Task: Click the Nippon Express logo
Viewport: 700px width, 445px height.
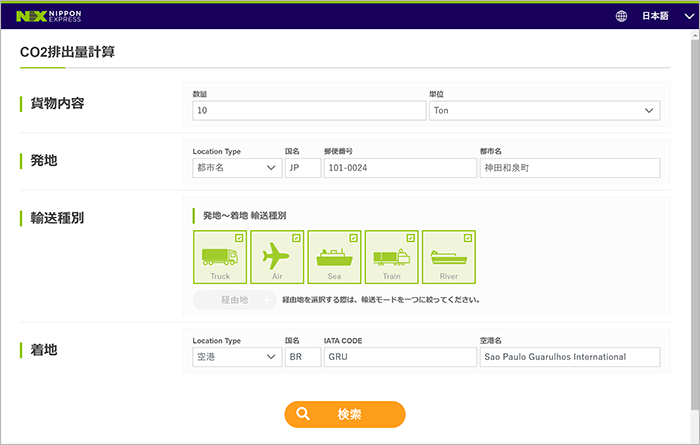Action: click(x=49, y=16)
